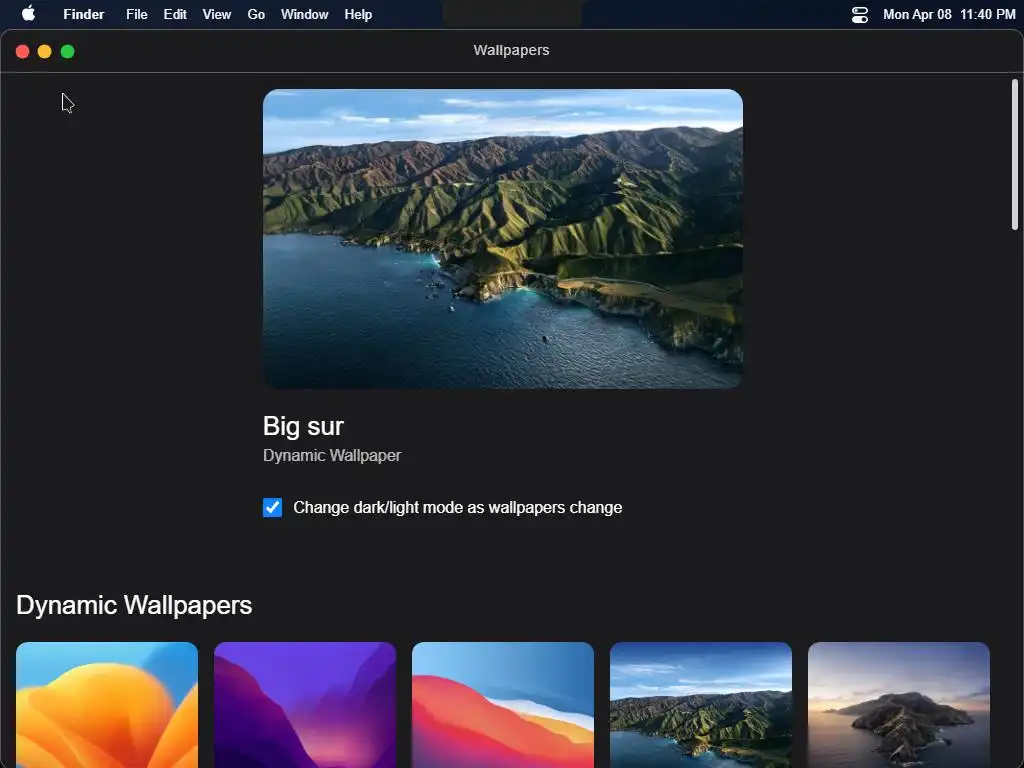Close the Wallpapers window with the red button
The width and height of the screenshot is (1024, 768).
pos(22,52)
